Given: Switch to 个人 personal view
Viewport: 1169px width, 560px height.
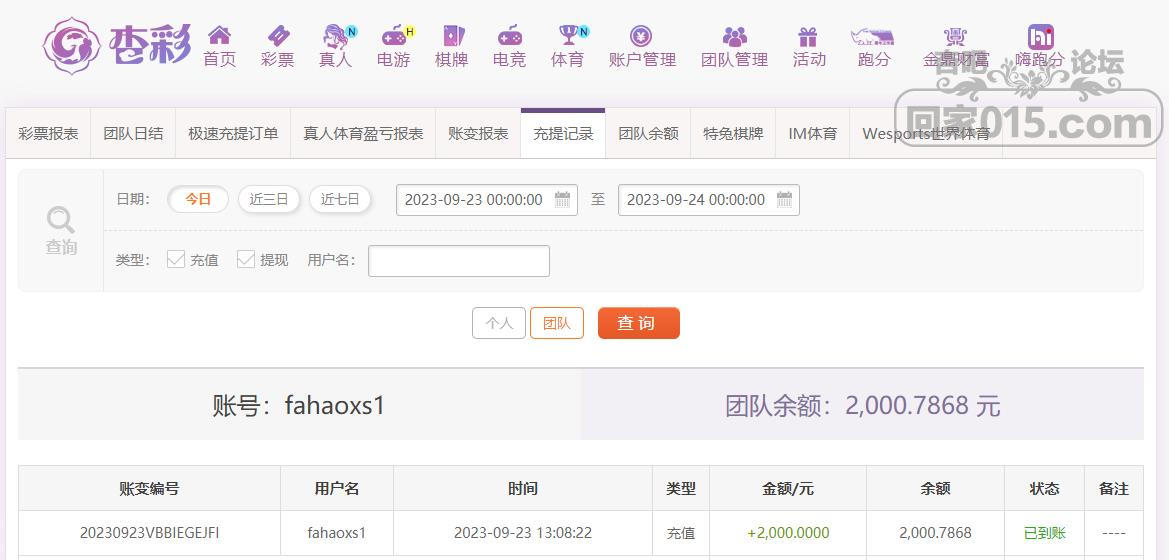Looking at the screenshot, I should click(499, 323).
